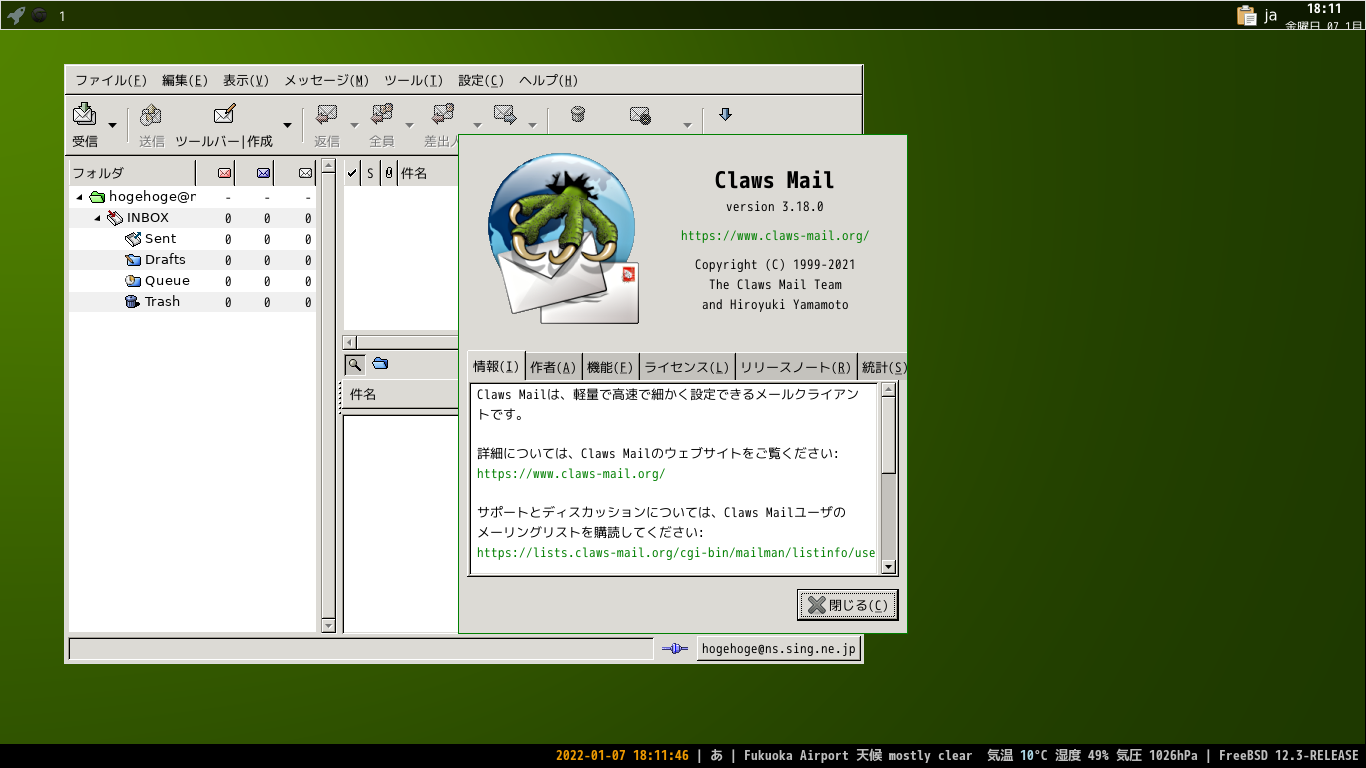Open the 編集(E) menu

click(x=185, y=81)
